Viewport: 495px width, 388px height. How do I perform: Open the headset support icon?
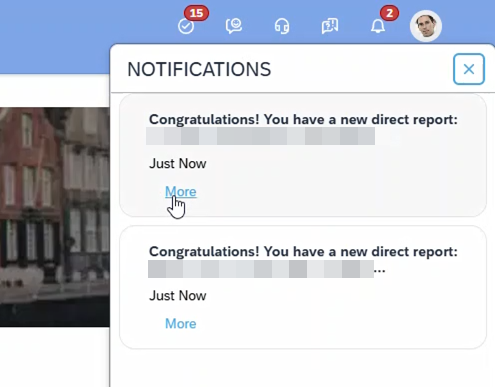point(282,26)
